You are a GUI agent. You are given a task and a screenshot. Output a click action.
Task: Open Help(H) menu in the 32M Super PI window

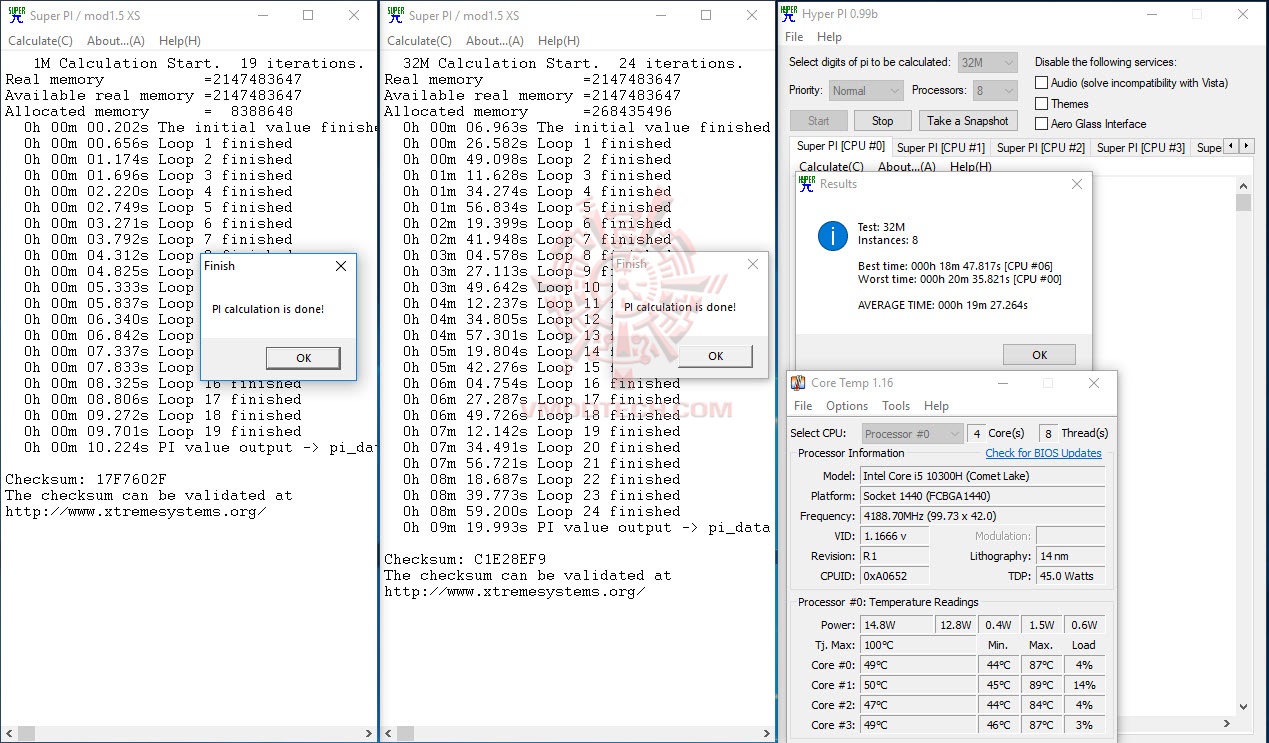click(559, 41)
